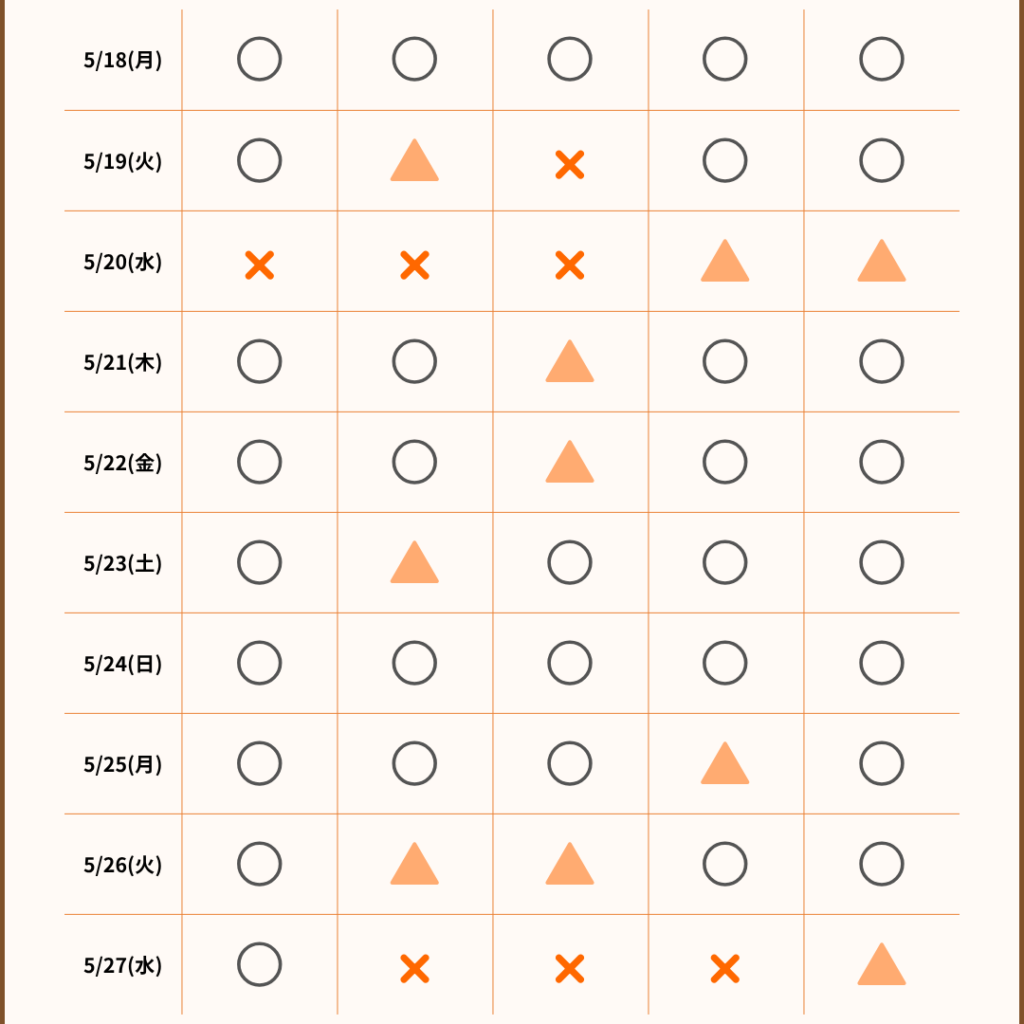Pick the first triangle in the 5/26(火) row
Image resolution: width=1024 pixels, height=1024 pixels.
tap(414, 866)
